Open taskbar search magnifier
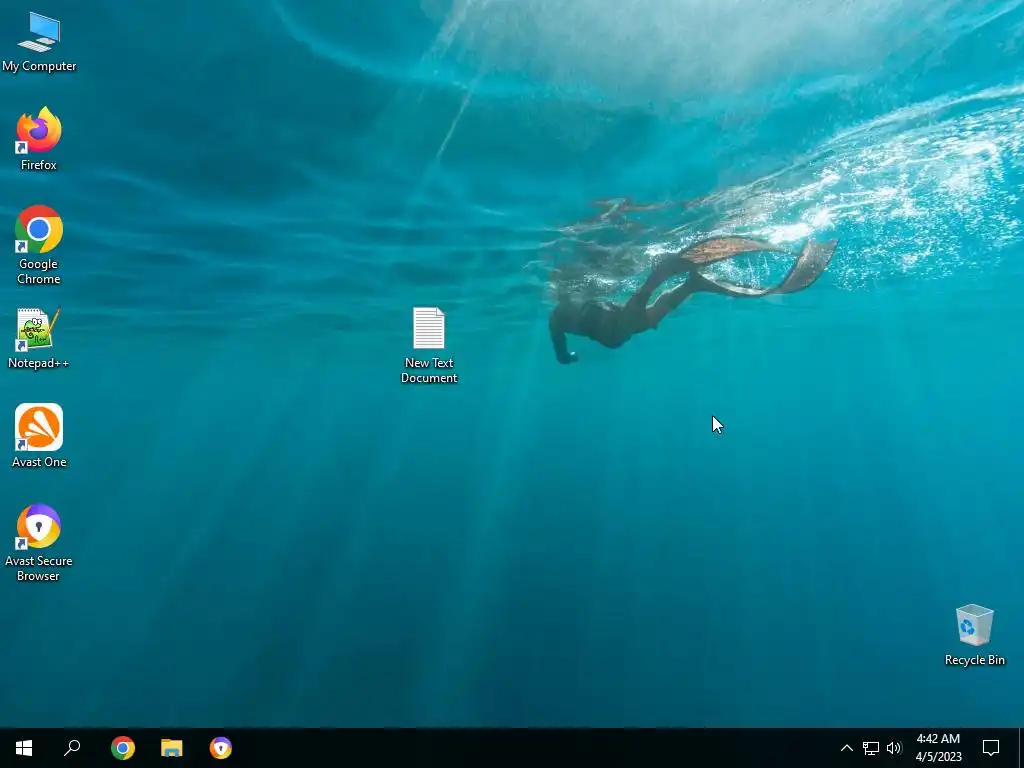The width and height of the screenshot is (1024, 768). pos(72,748)
